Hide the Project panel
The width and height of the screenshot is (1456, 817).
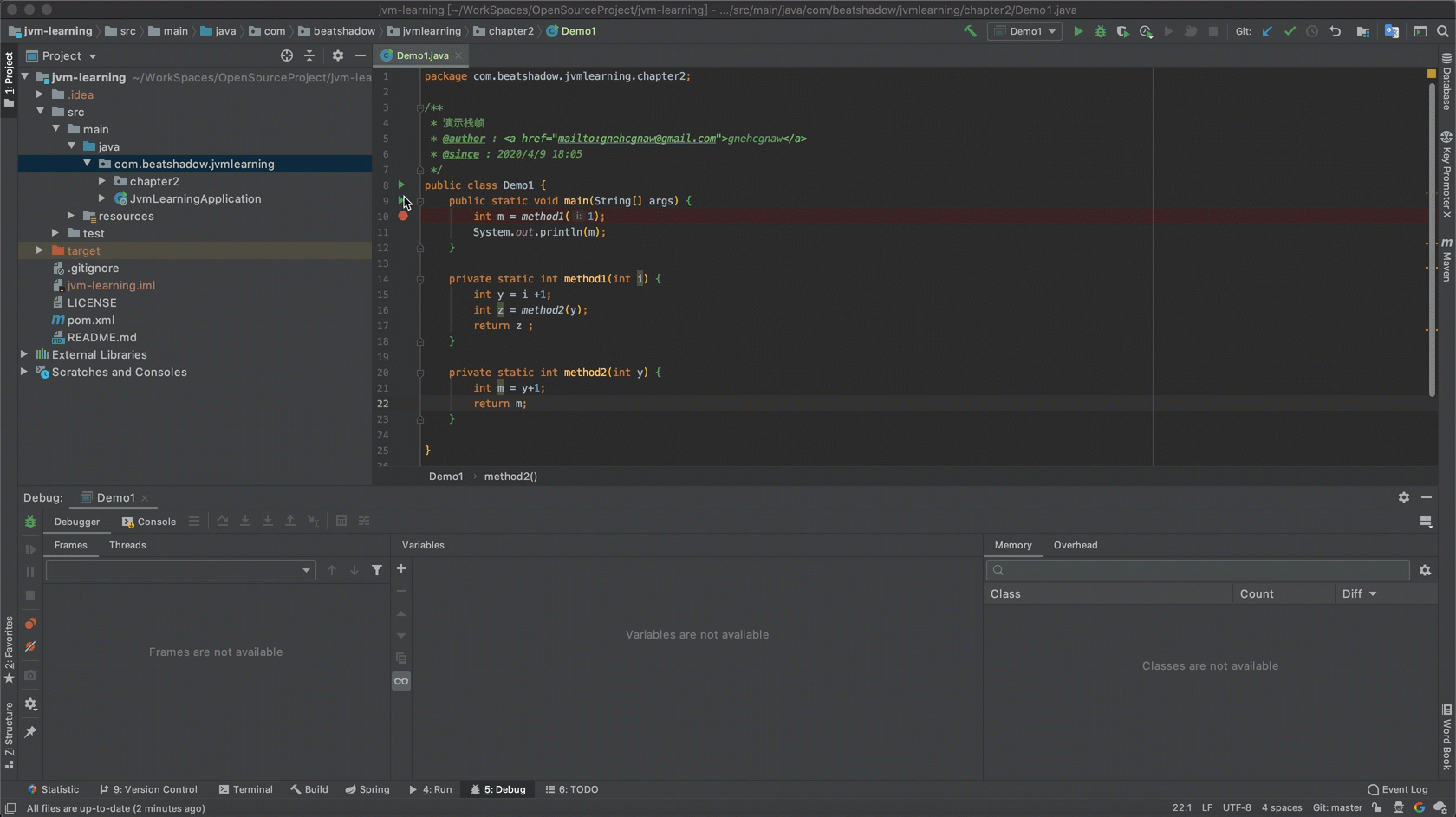pyautogui.click(x=361, y=55)
